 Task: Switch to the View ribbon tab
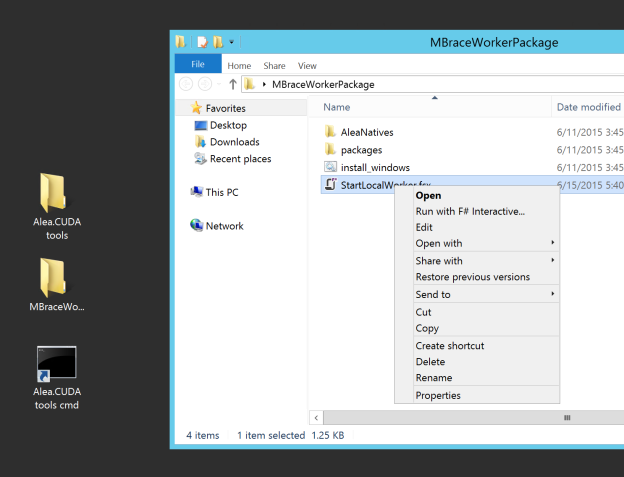click(307, 66)
